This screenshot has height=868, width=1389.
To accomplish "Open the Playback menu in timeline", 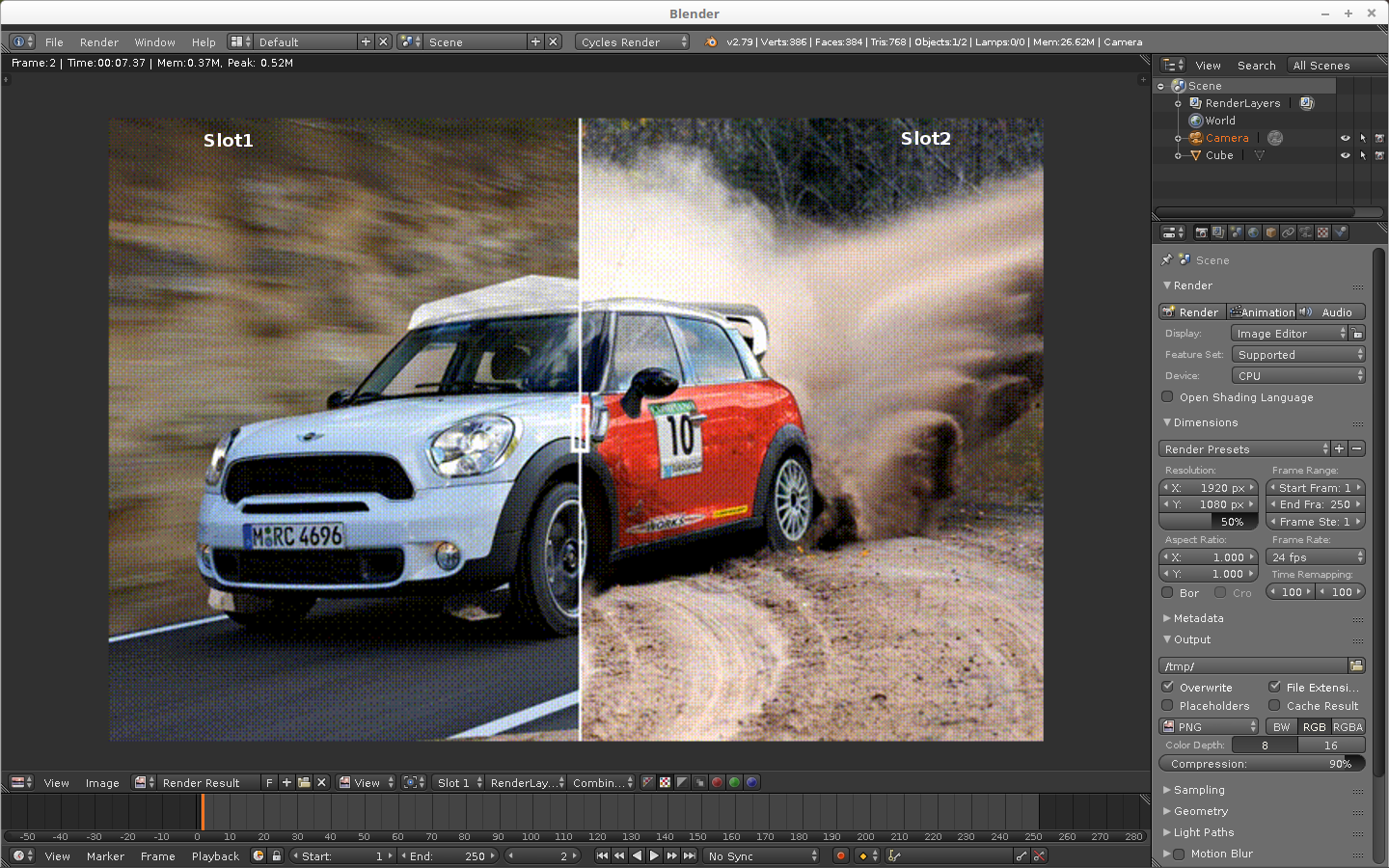I will pyautogui.click(x=215, y=856).
